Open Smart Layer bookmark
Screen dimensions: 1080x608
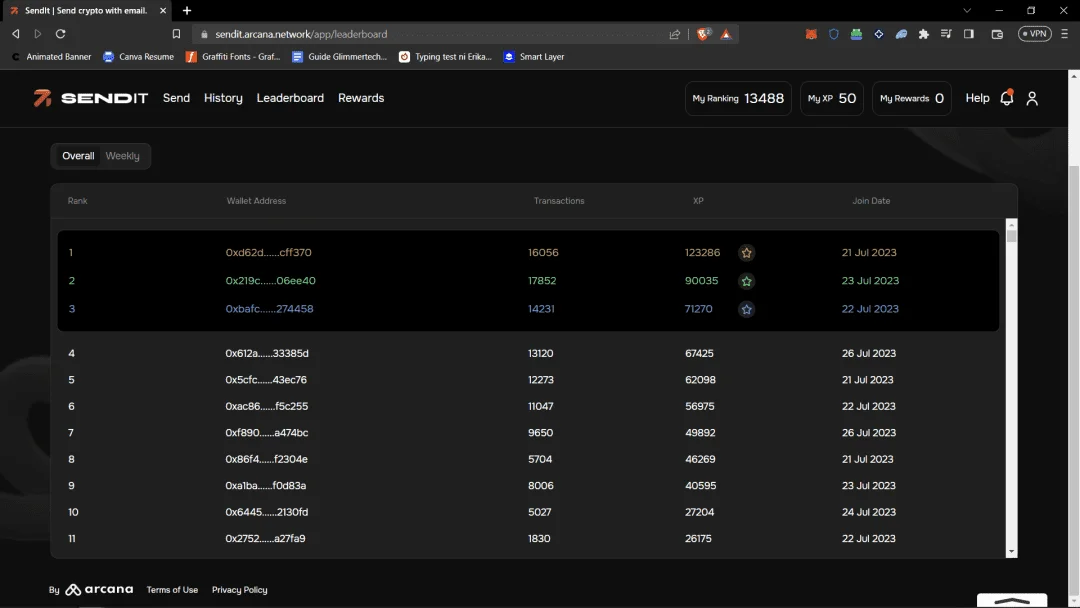coord(534,56)
